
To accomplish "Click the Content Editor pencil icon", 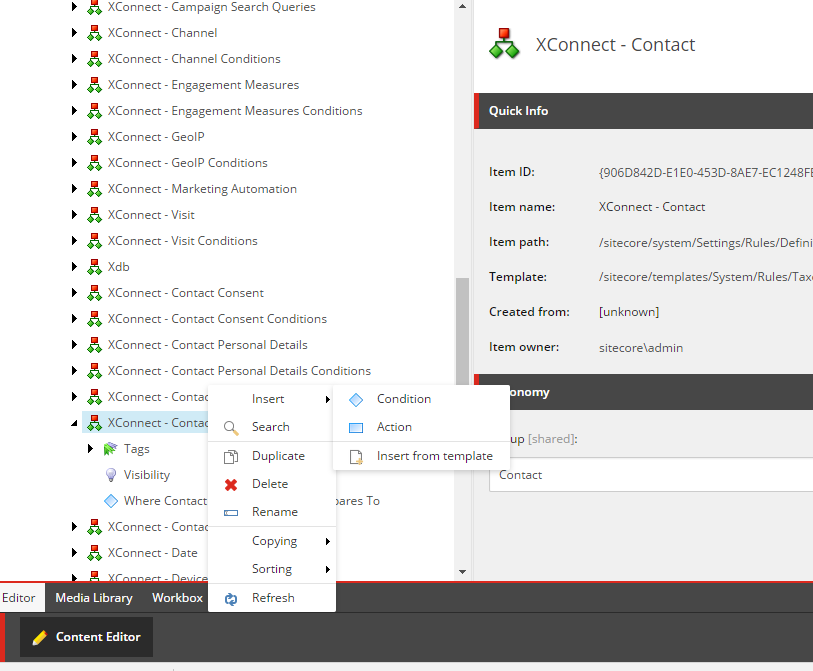I will [x=39, y=637].
